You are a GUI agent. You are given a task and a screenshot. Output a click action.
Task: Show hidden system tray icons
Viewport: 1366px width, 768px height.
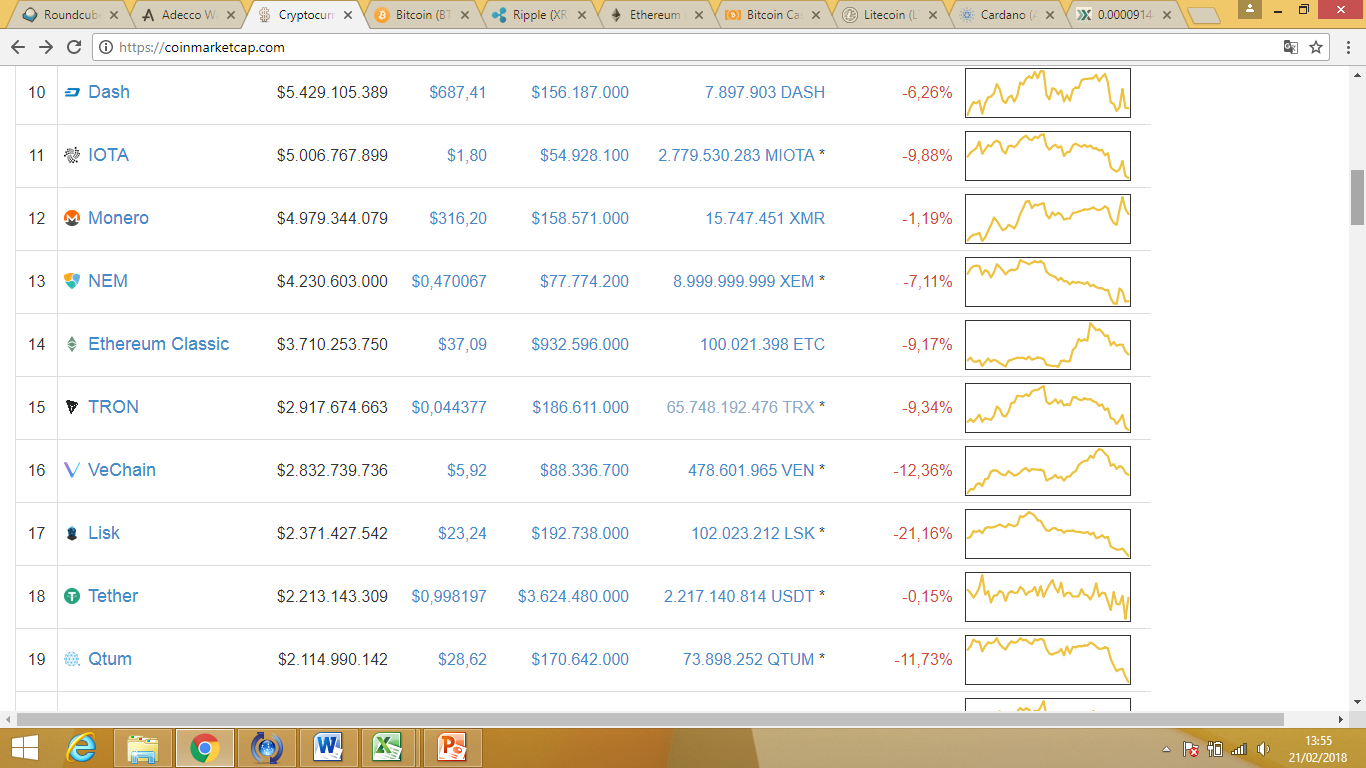[1166, 749]
